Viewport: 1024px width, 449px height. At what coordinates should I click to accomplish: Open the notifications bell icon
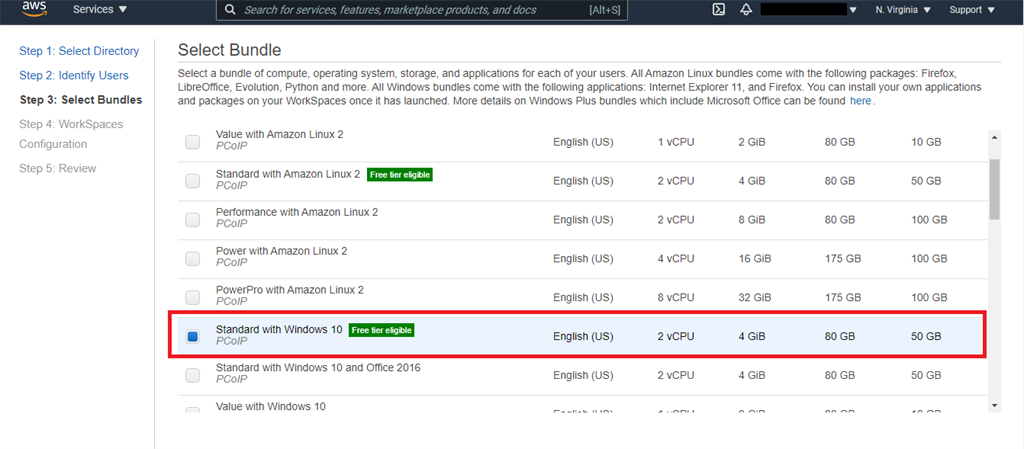[746, 10]
